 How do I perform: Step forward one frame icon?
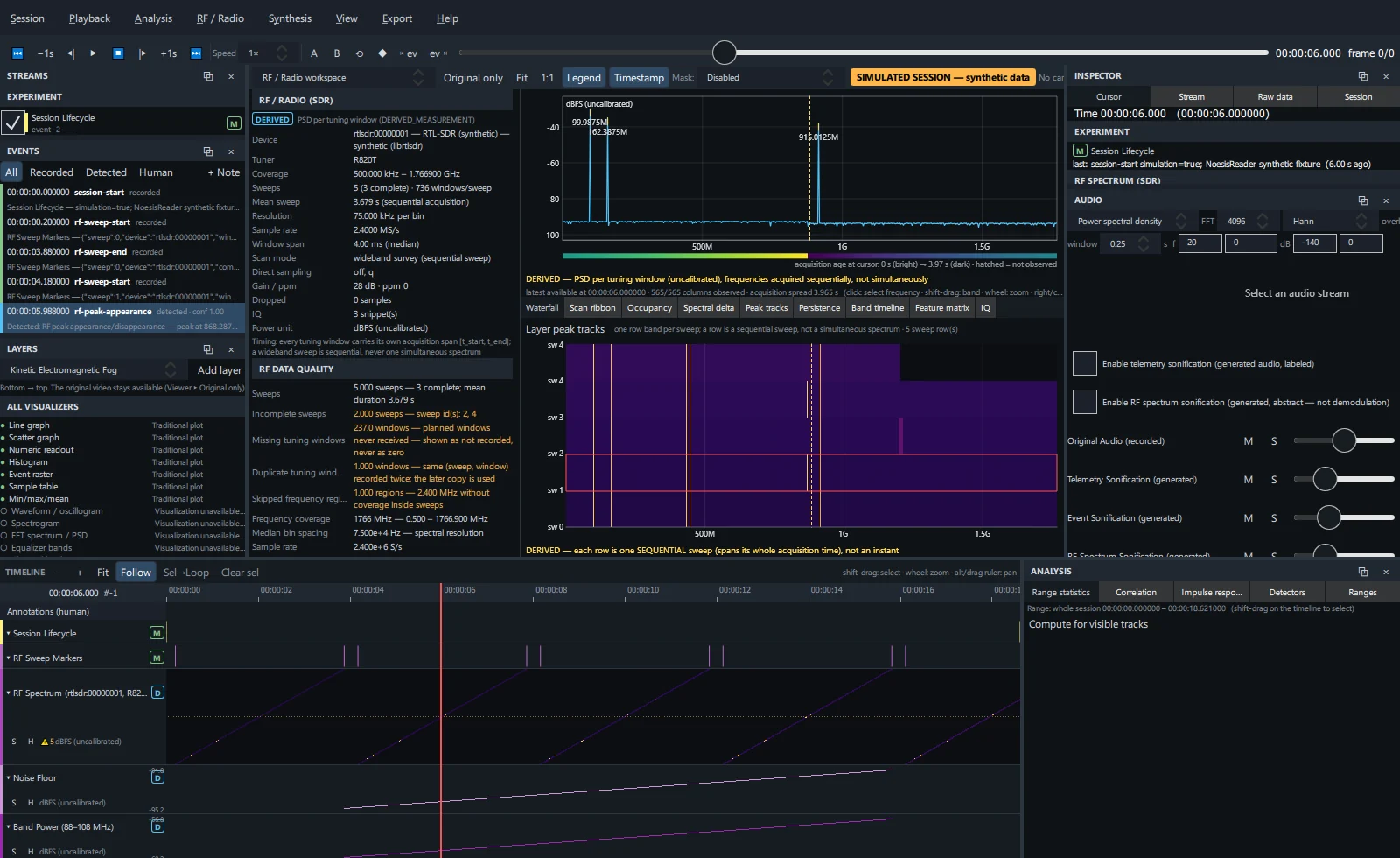pyautogui.click(x=143, y=53)
